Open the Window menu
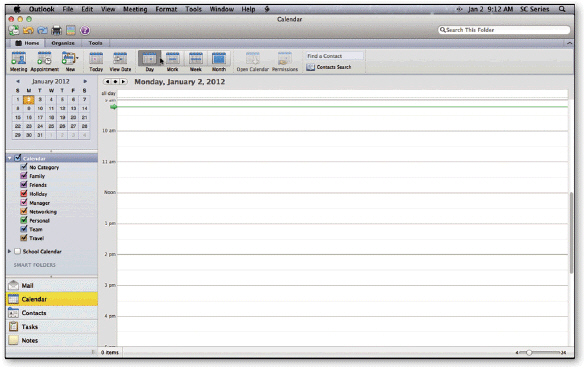The height and width of the screenshot is (369, 585). pyautogui.click(x=222, y=9)
